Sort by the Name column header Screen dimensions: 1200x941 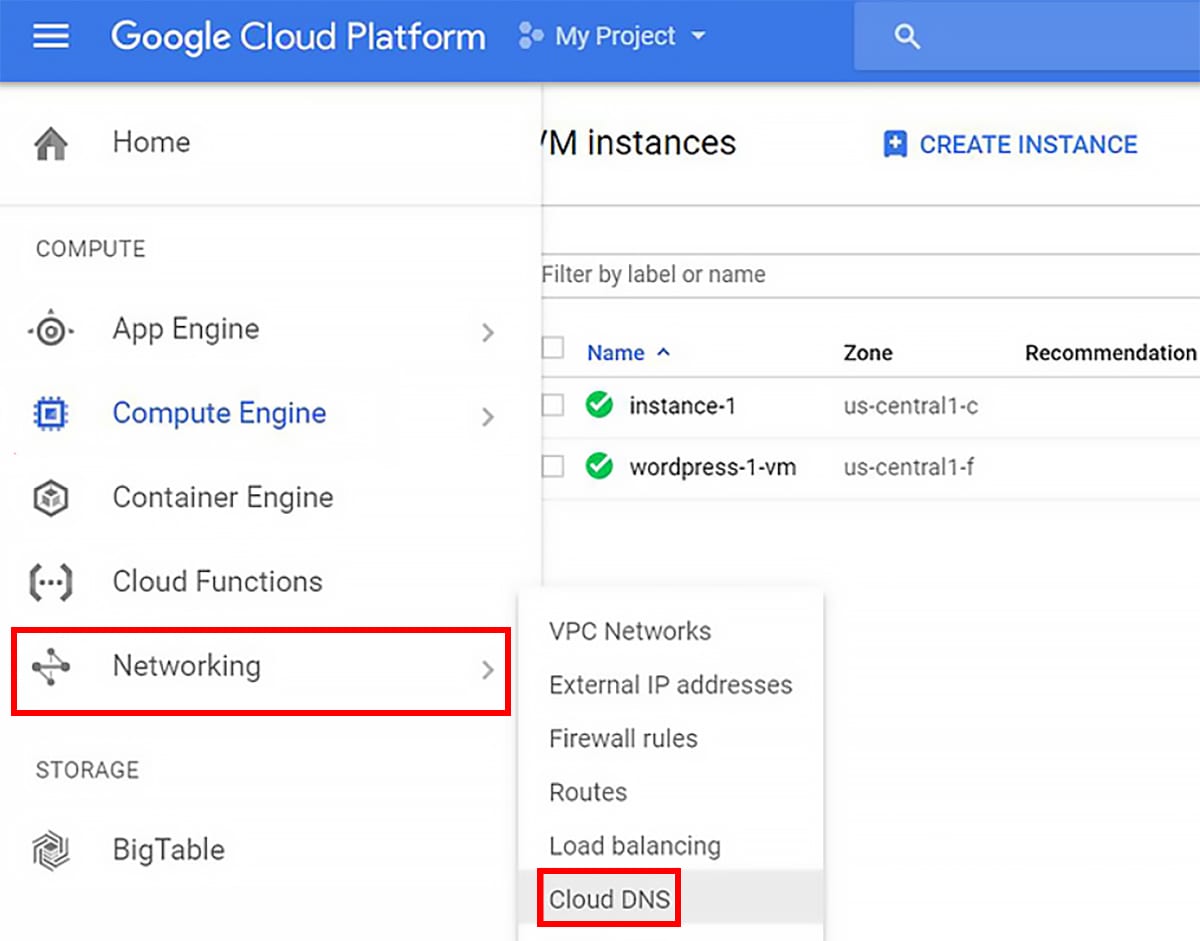[616, 353]
